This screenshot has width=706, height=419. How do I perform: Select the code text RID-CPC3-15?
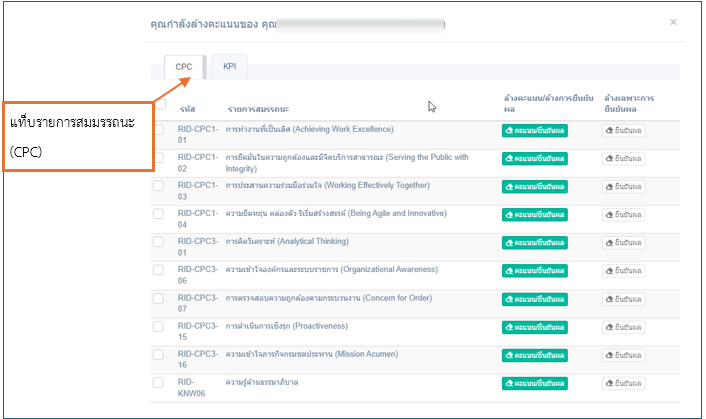coord(198,331)
